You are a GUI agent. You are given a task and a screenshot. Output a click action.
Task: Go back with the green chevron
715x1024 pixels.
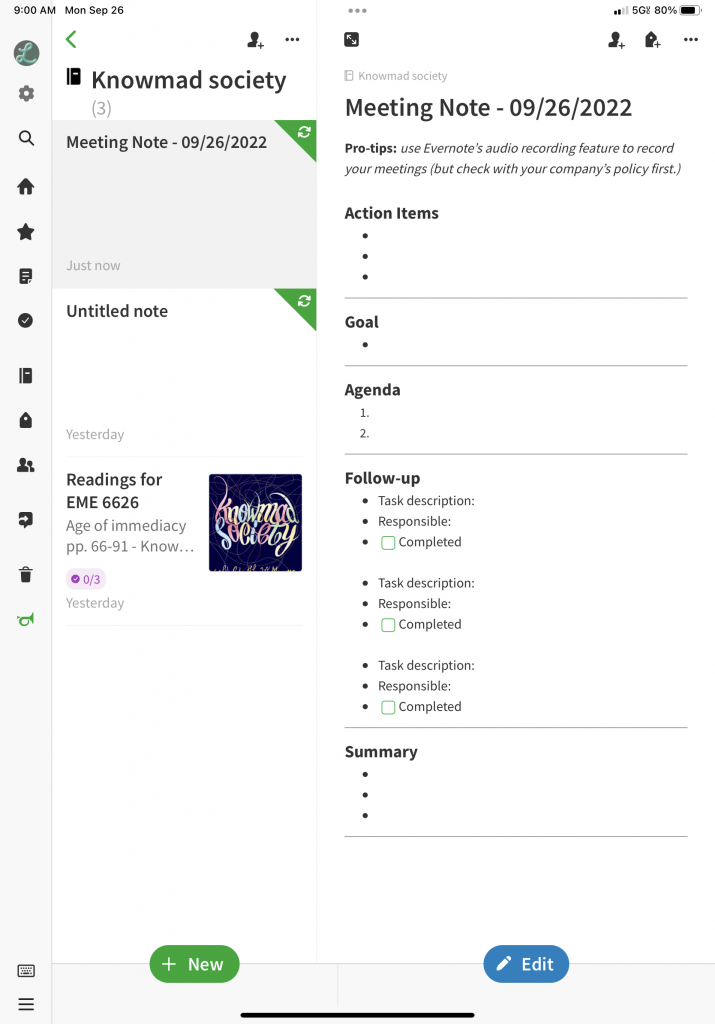tap(71, 39)
